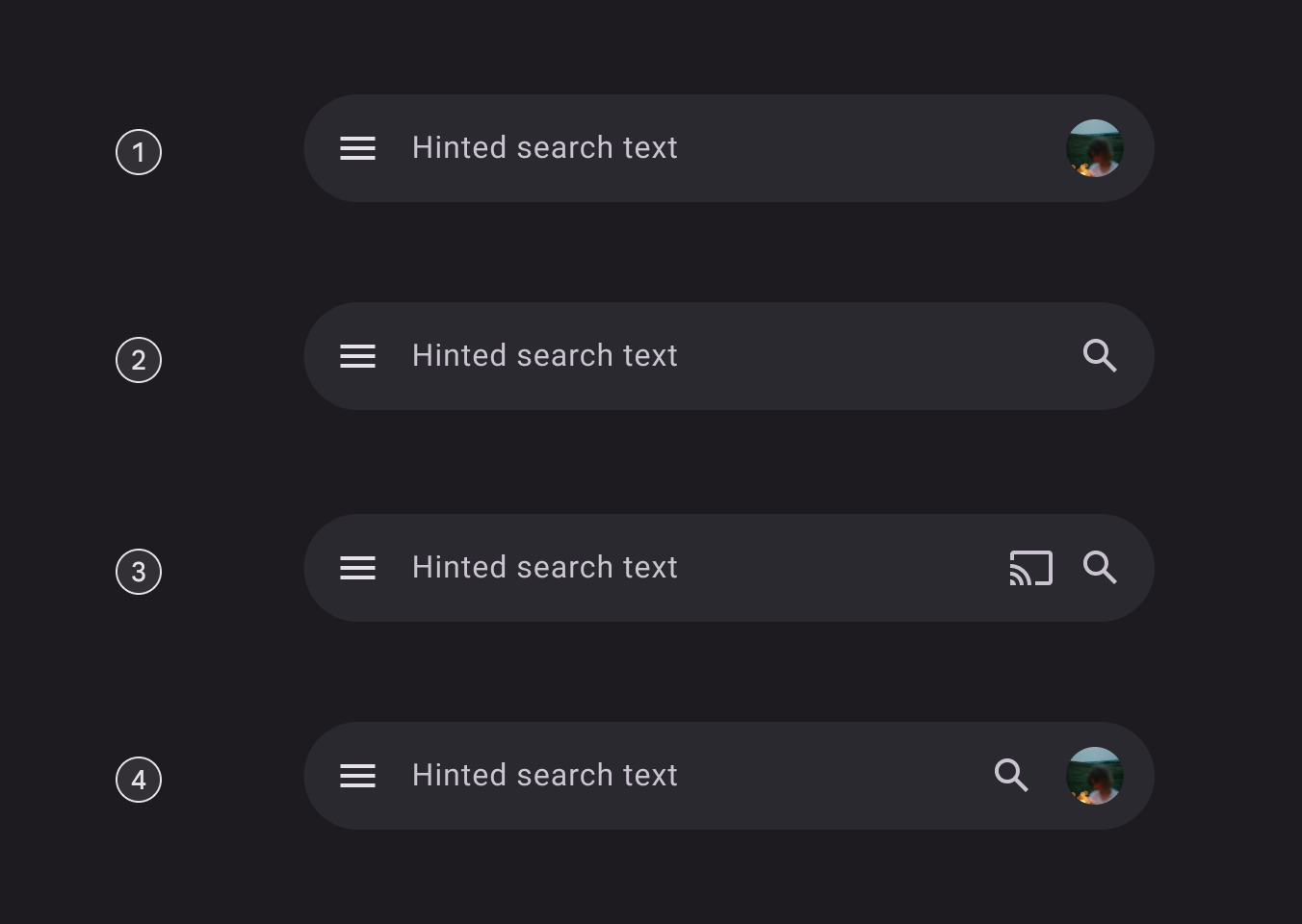The image size is (1302, 924).
Task: Click the circled number 4 label
Action: (x=139, y=780)
